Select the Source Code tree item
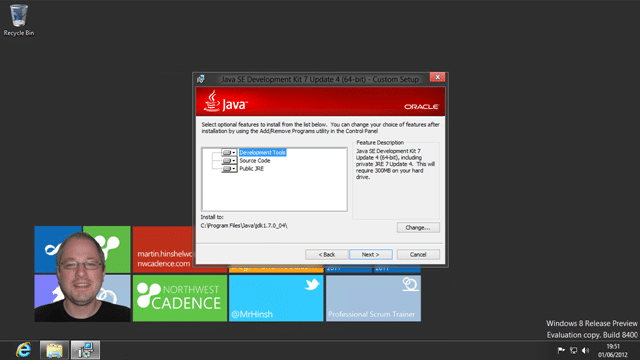 click(x=255, y=161)
